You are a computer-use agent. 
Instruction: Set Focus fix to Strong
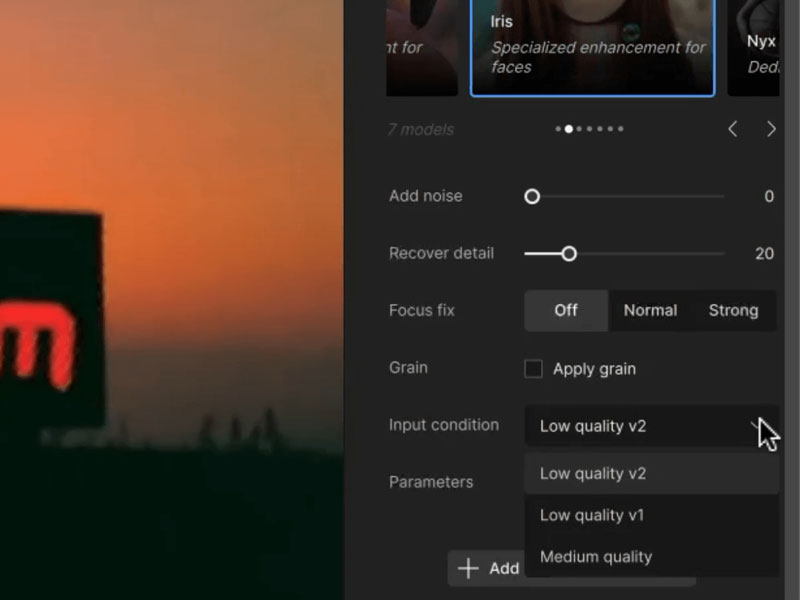click(x=733, y=310)
